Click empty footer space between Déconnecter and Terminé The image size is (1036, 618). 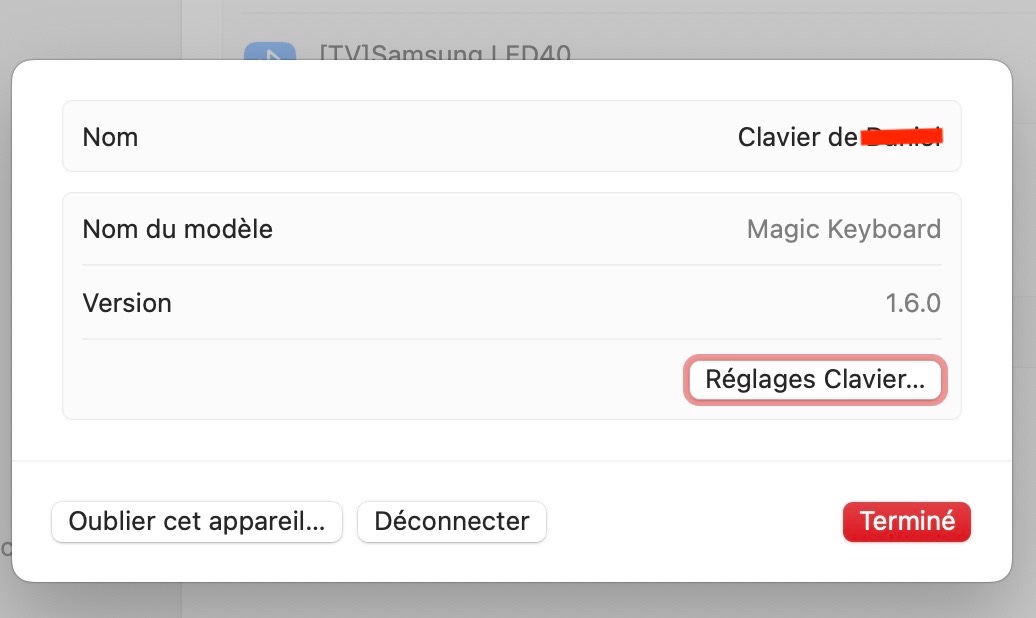tap(690, 521)
